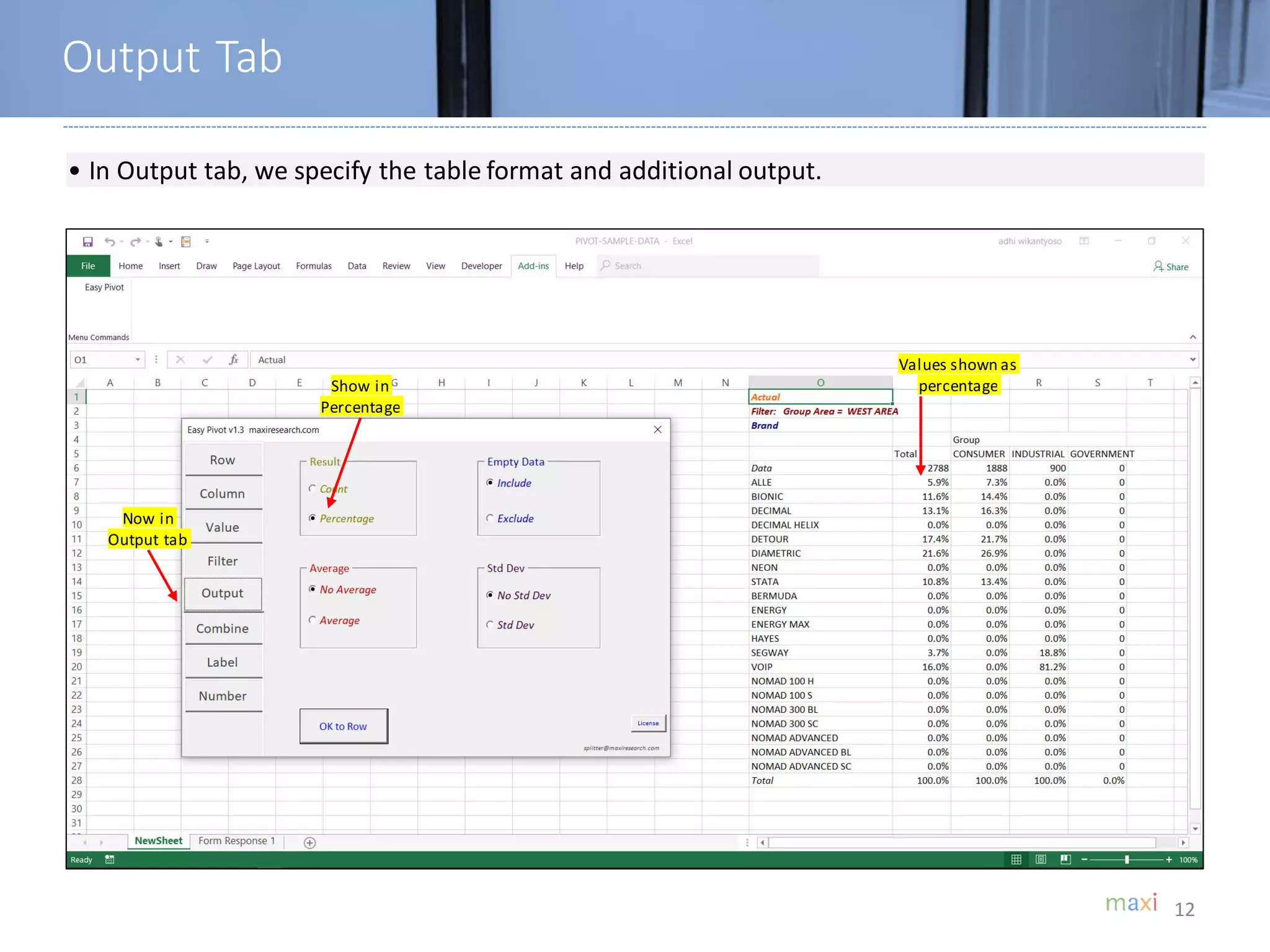Click the macro recording icon in status bar
The image size is (1270, 952).
tap(110, 860)
